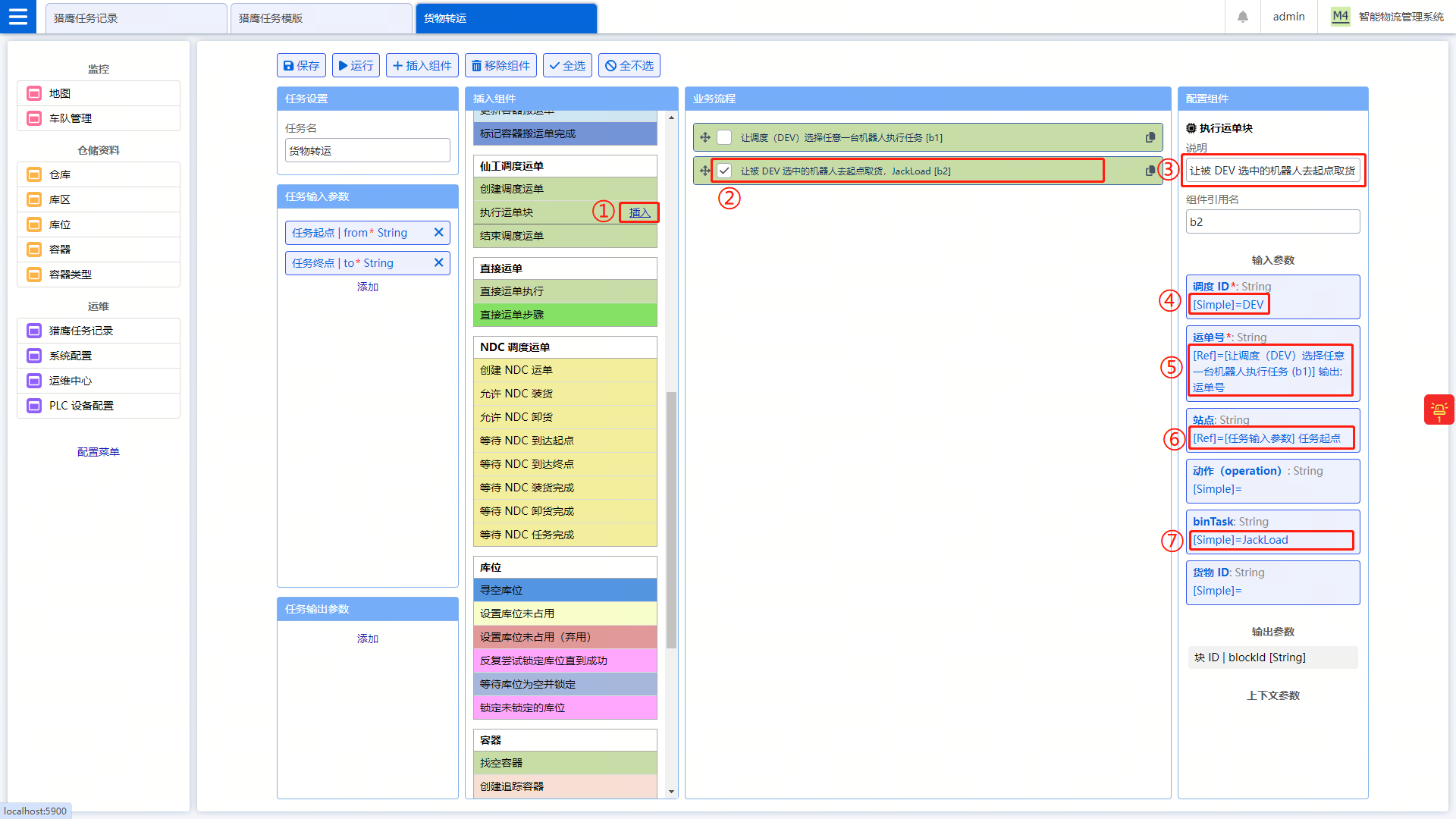This screenshot has width=1456, height=819.
Task: Click the 系统配置 sidebar icon
Action: pyautogui.click(x=34, y=356)
